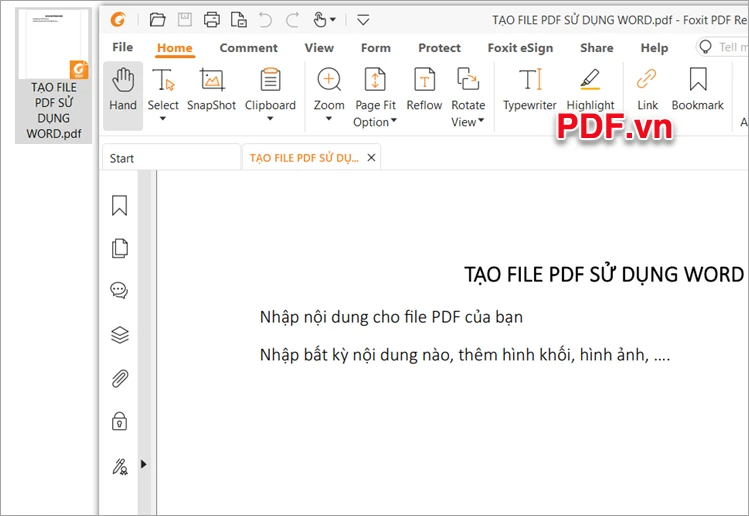Expand the Zoom dropdown arrow
This screenshot has width=749, height=516.
tap(329, 119)
